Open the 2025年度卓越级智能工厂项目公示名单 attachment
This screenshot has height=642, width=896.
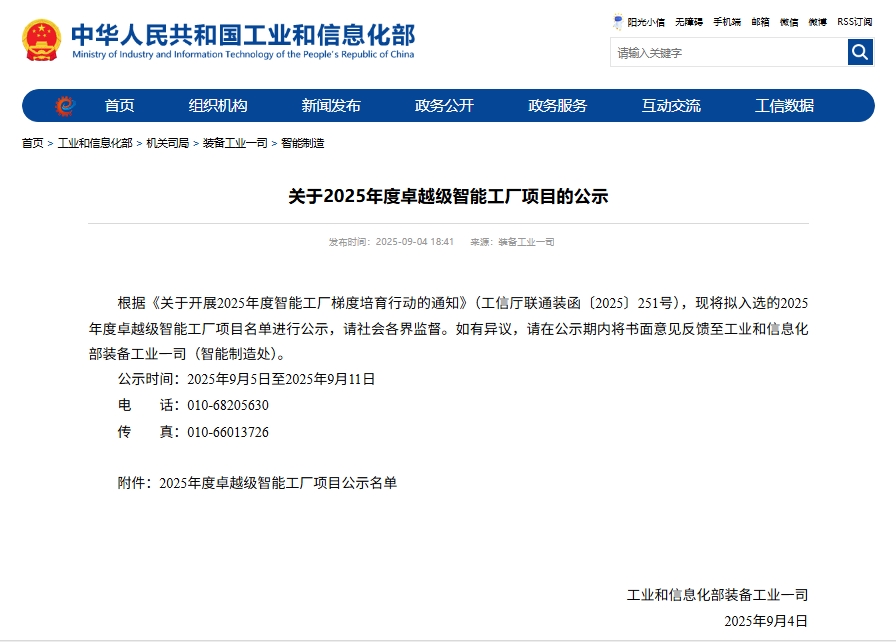tap(278, 483)
